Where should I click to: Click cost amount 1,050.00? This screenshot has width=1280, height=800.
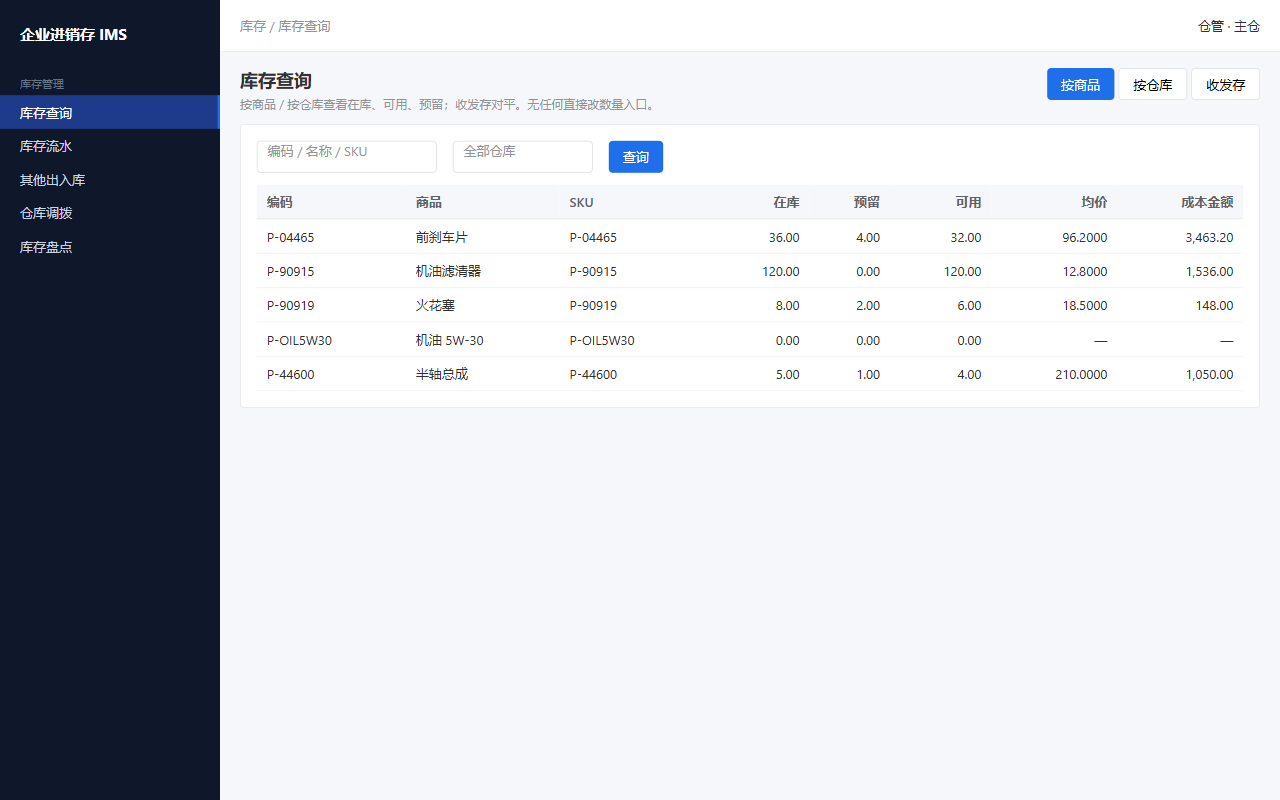point(1209,374)
